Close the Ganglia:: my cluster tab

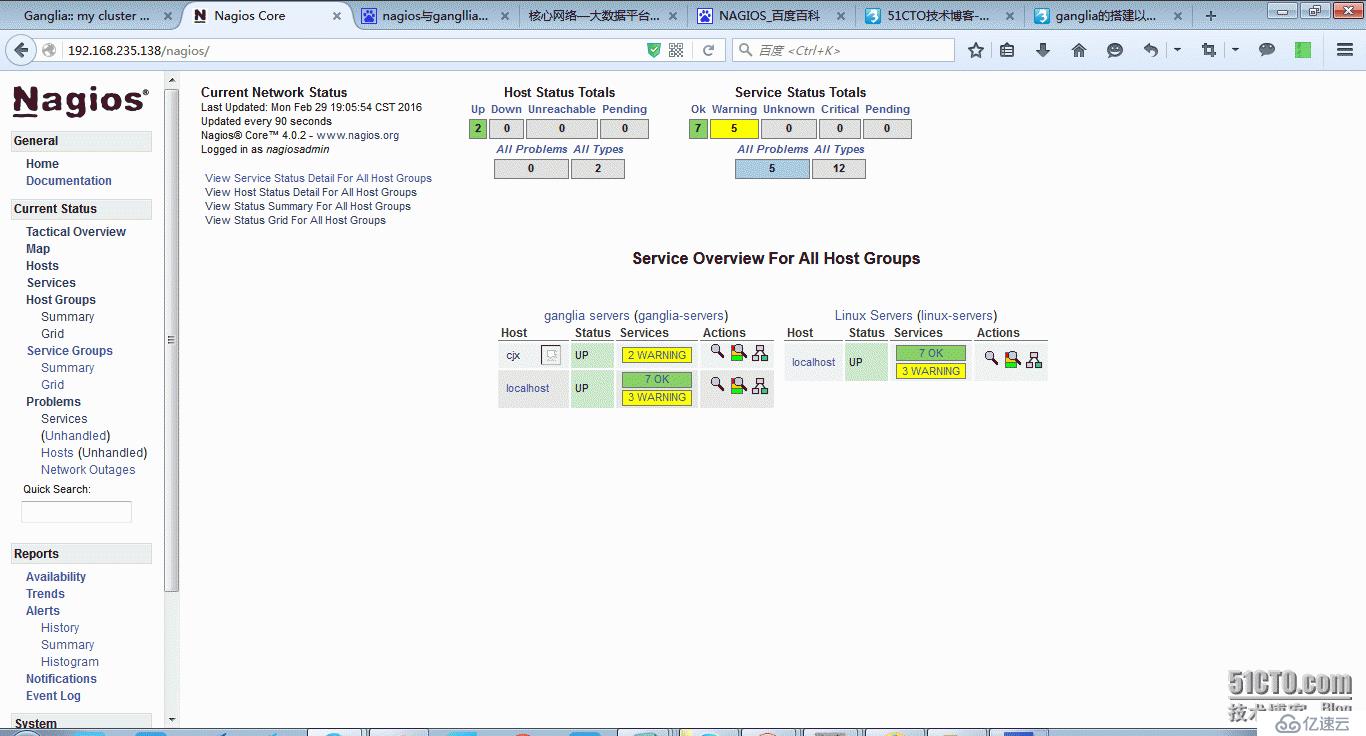[x=167, y=16]
